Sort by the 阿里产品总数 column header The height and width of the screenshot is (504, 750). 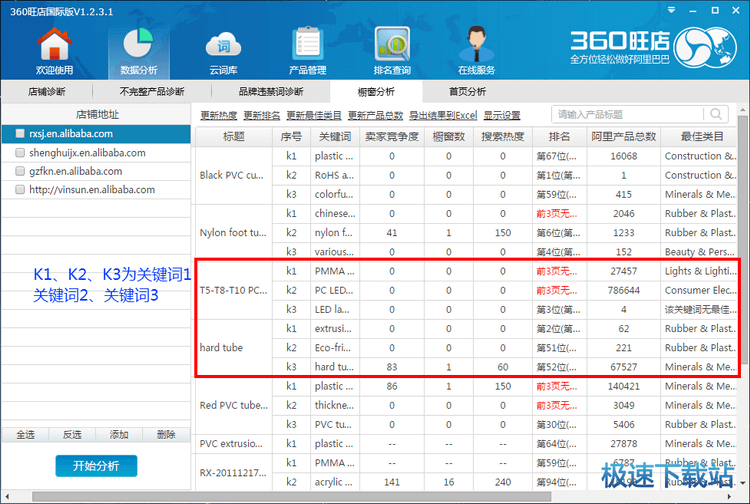624,137
